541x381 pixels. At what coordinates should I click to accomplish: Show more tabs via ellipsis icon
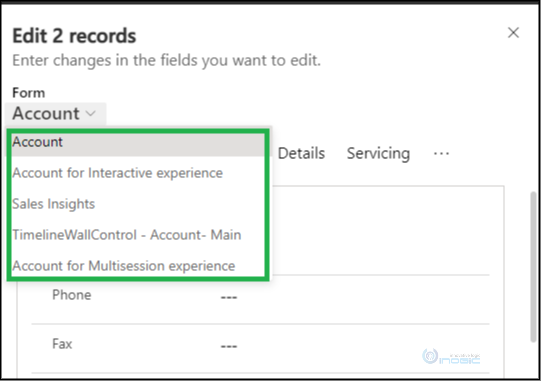[x=441, y=154]
